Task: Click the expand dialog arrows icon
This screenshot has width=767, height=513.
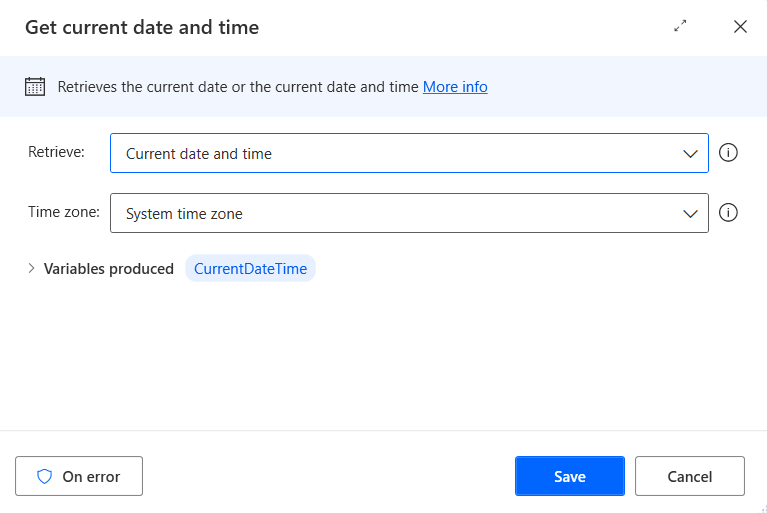Action: [681, 27]
